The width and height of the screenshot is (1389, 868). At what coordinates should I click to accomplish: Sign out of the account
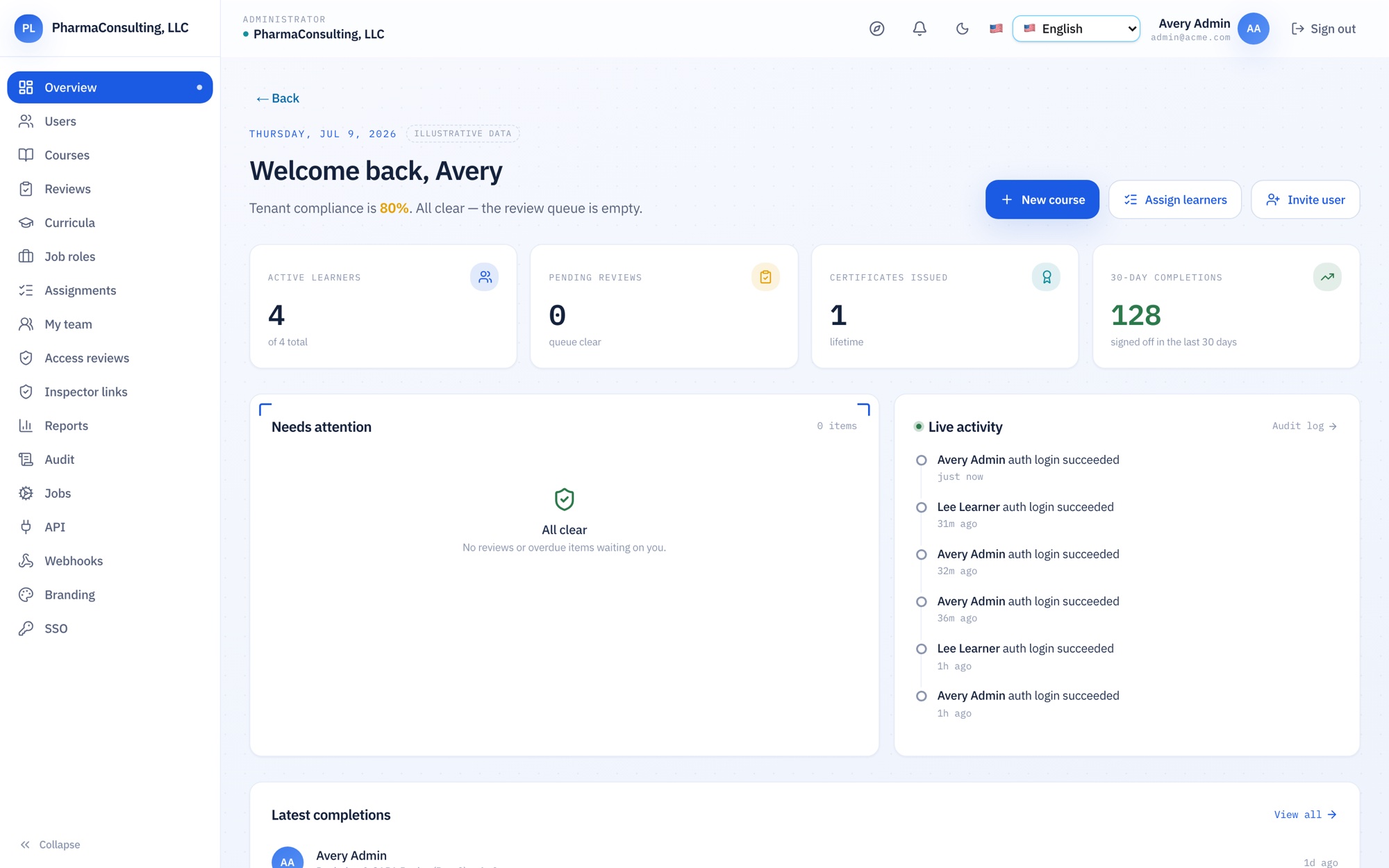point(1323,28)
